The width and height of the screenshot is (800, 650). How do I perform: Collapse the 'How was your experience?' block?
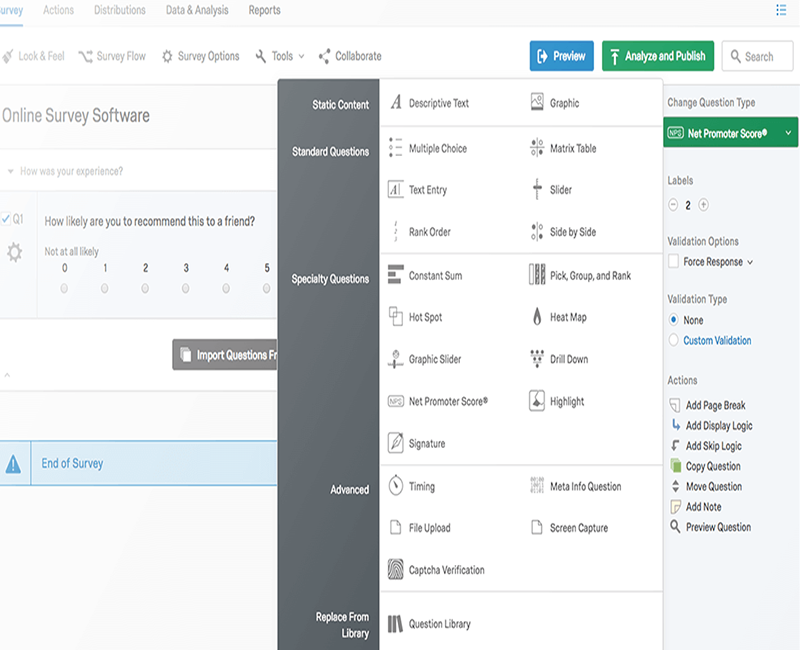click(10, 171)
